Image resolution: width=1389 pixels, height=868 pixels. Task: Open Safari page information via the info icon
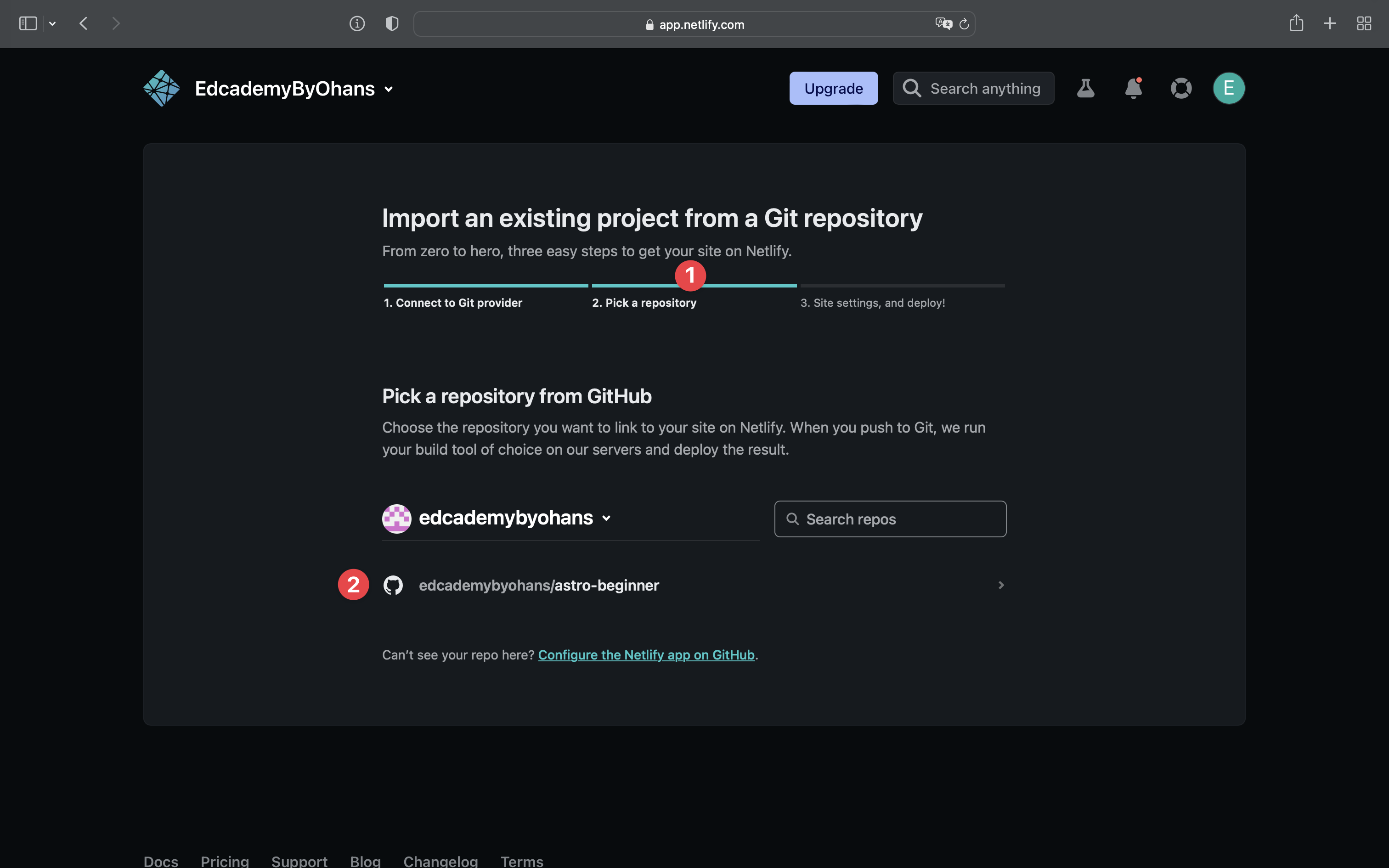pos(357,23)
